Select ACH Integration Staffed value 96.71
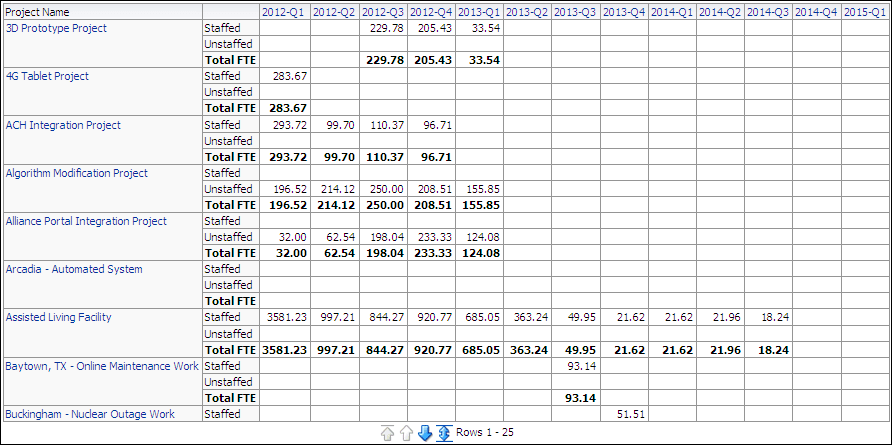The image size is (892, 445). click(438, 125)
